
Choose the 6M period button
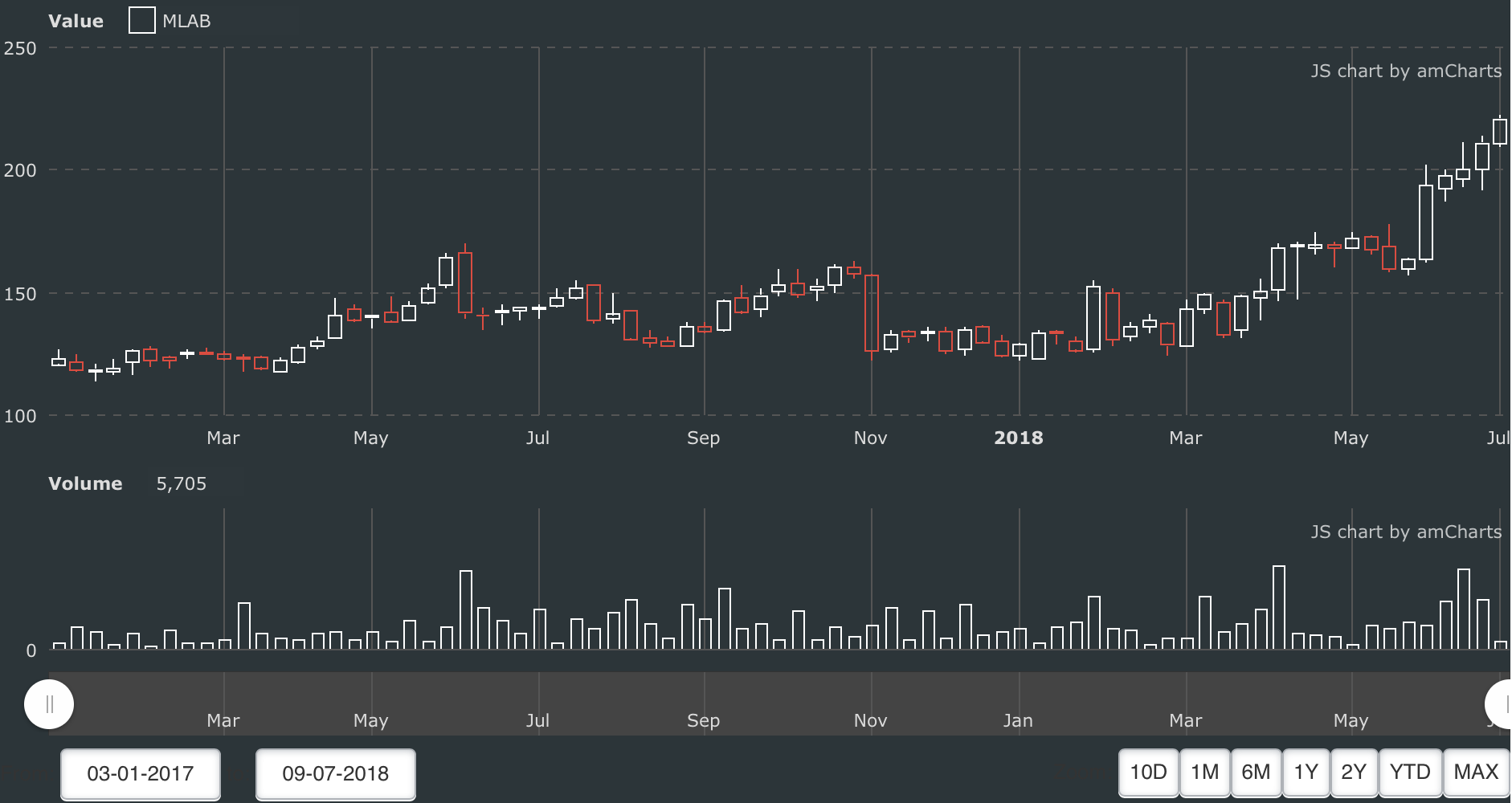(1256, 772)
